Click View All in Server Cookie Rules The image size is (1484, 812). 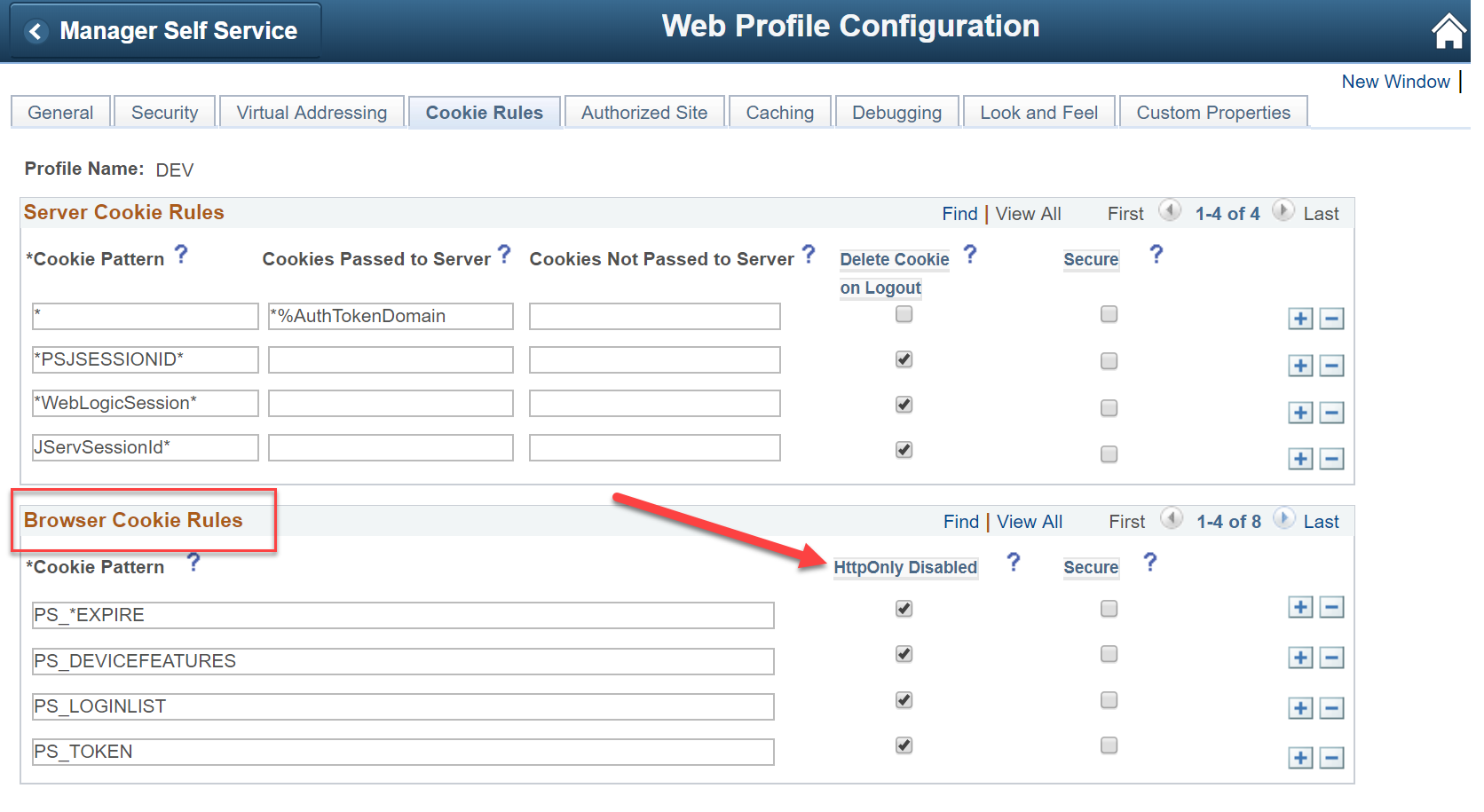pyautogui.click(x=1028, y=214)
